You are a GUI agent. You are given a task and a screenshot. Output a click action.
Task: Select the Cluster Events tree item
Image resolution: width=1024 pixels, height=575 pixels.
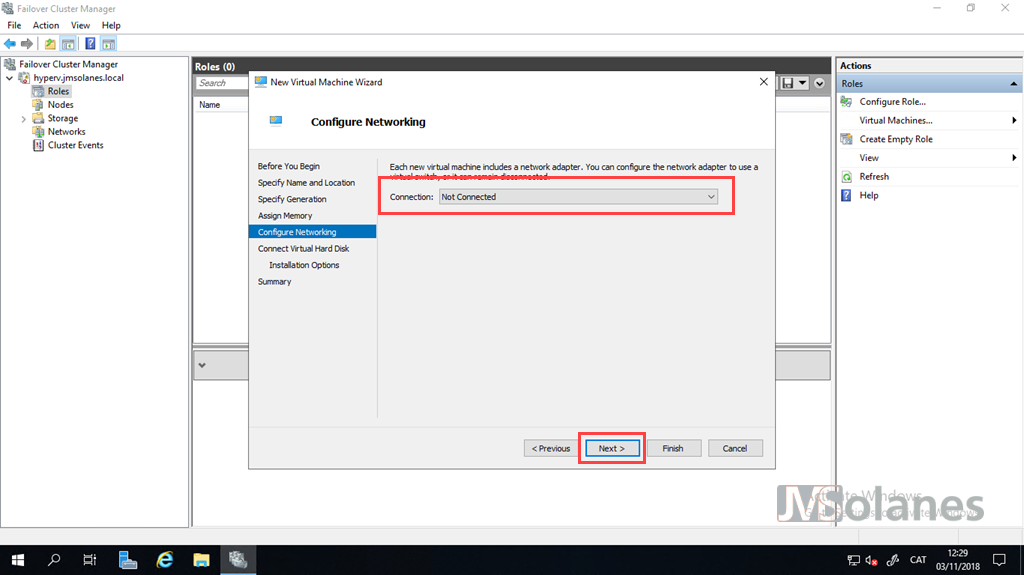pyautogui.click(x=75, y=145)
